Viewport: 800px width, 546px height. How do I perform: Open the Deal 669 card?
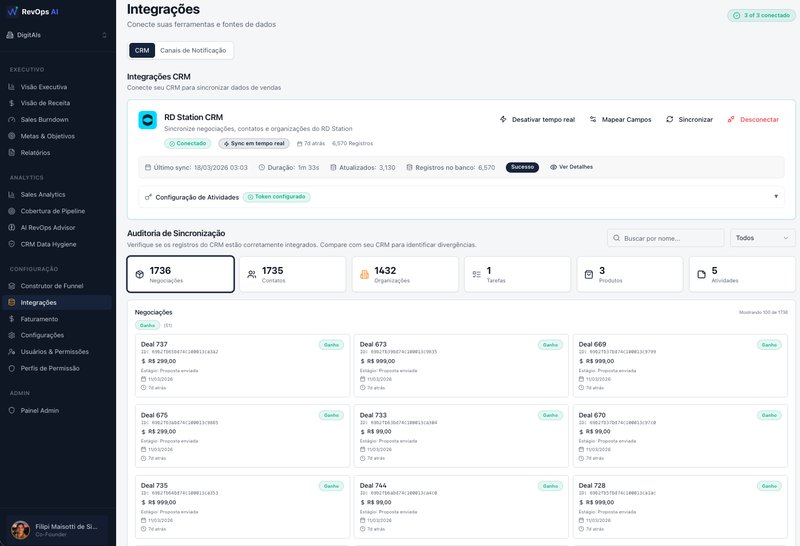(x=680, y=365)
